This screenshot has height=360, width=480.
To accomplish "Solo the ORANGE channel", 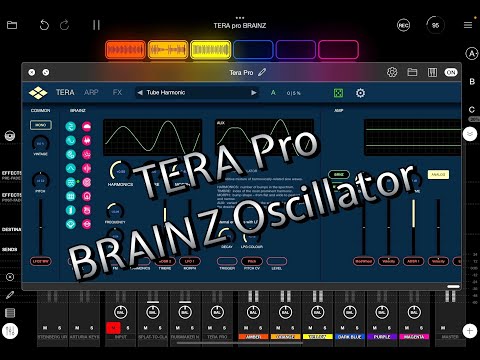I will click(x=293, y=328).
